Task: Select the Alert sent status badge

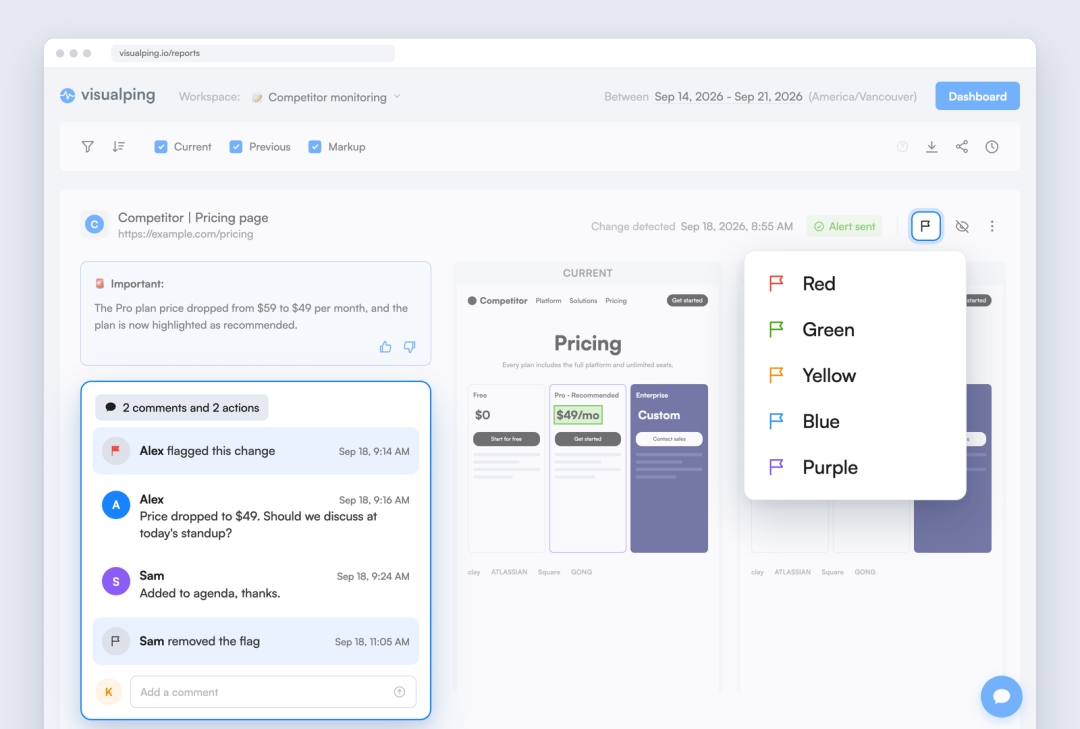Action: tap(844, 226)
